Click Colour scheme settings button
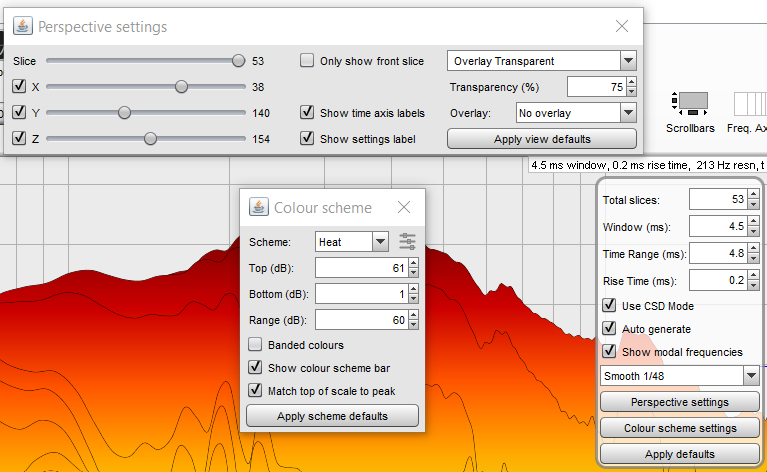767x472 pixels. (679, 428)
